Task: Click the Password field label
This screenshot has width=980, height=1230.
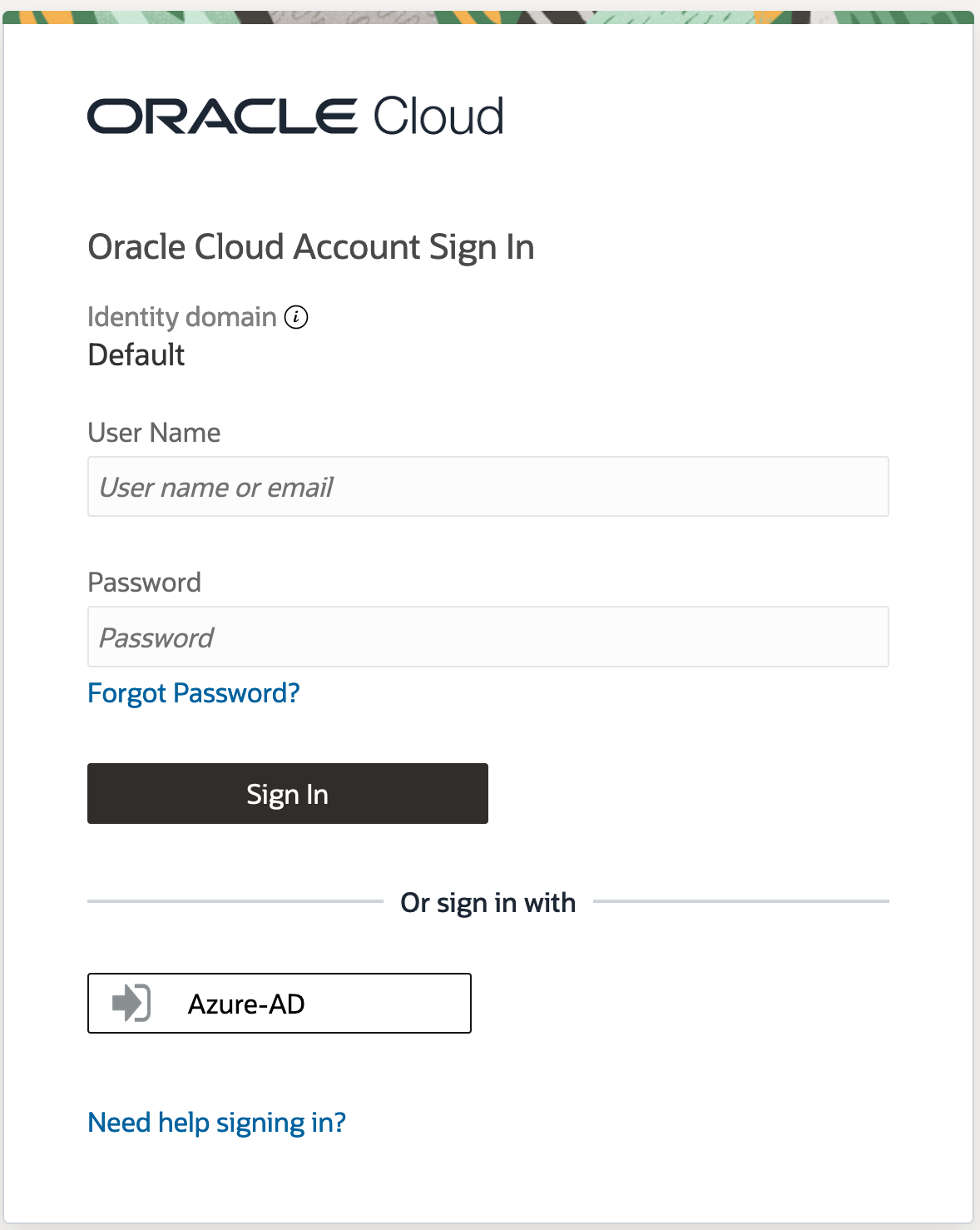Action: tap(144, 583)
